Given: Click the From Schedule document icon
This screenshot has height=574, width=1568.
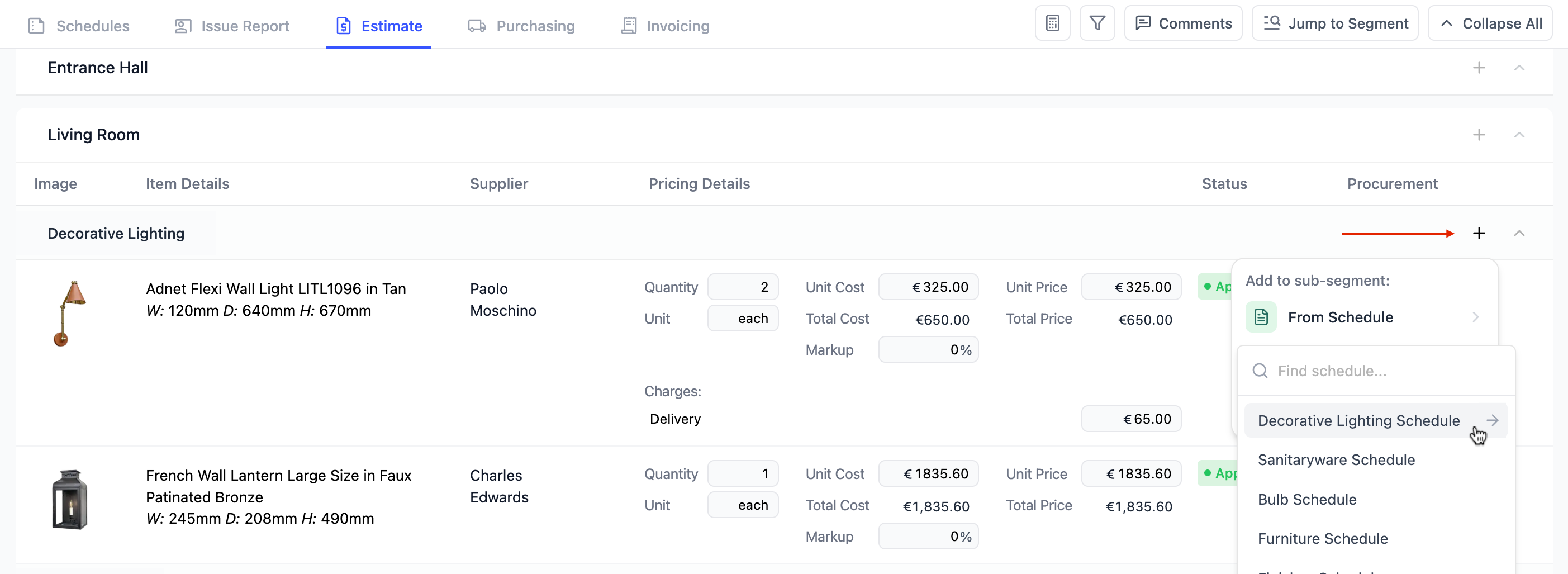Looking at the screenshot, I should point(1261,317).
